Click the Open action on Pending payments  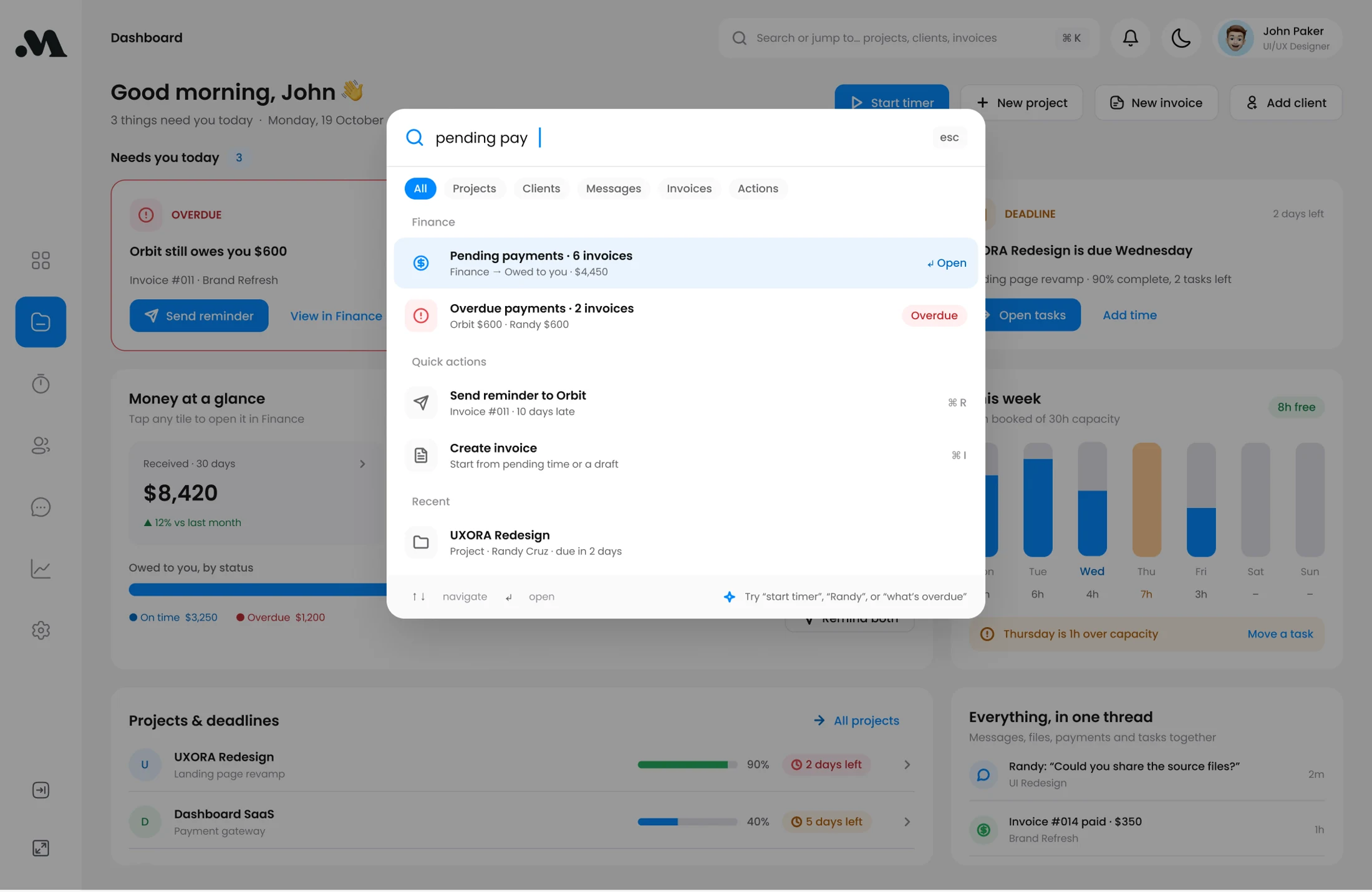click(946, 263)
